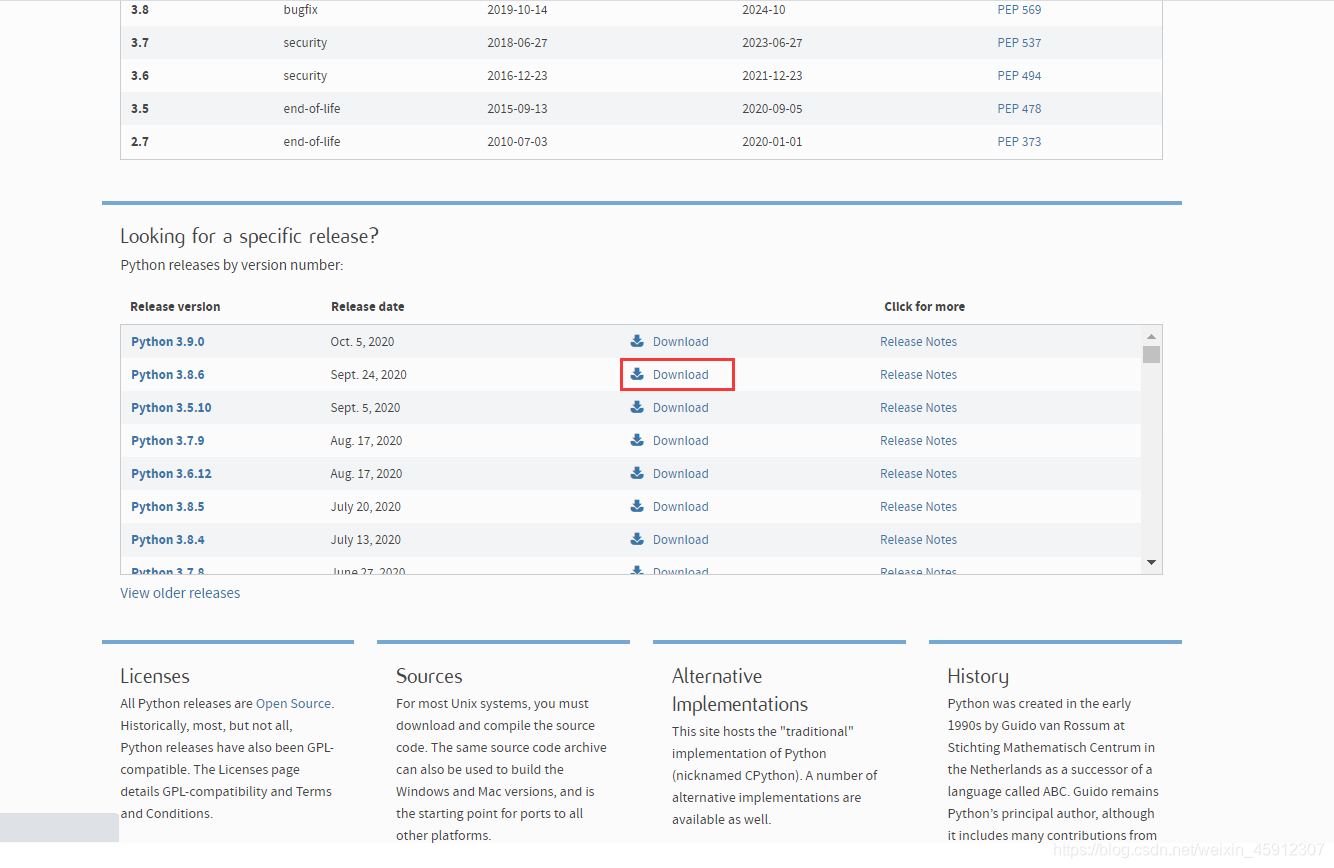This screenshot has height=868, width=1334.
Task: View Release Notes for Python 3.5.10
Action: coord(918,408)
